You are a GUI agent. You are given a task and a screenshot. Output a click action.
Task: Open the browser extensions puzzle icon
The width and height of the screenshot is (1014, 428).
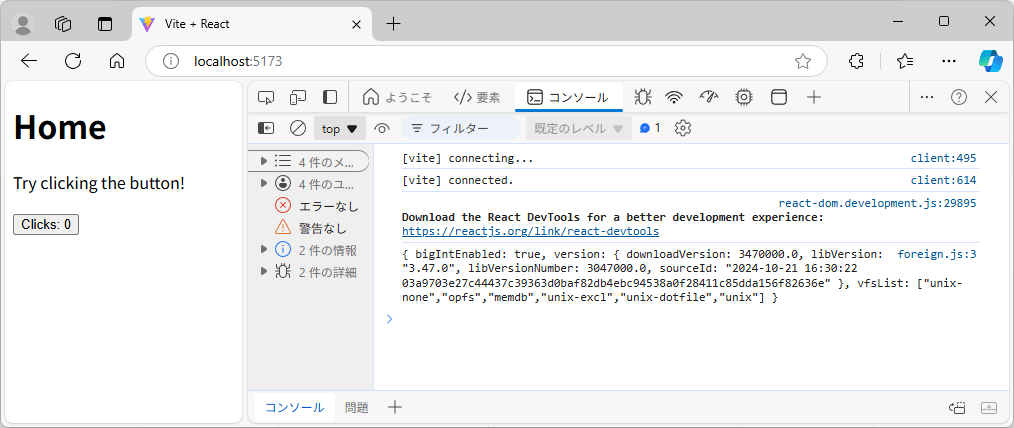click(x=856, y=61)
